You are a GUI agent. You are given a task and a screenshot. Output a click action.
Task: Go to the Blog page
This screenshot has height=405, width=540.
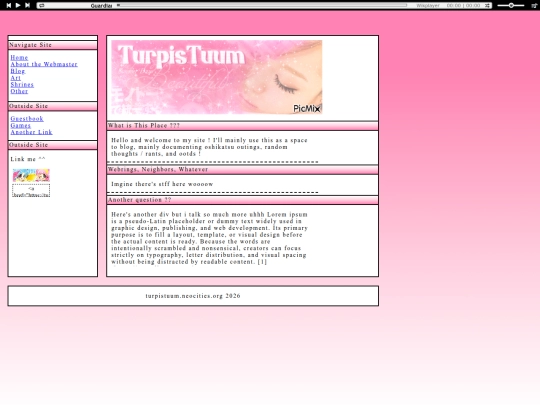pos(18,71)
